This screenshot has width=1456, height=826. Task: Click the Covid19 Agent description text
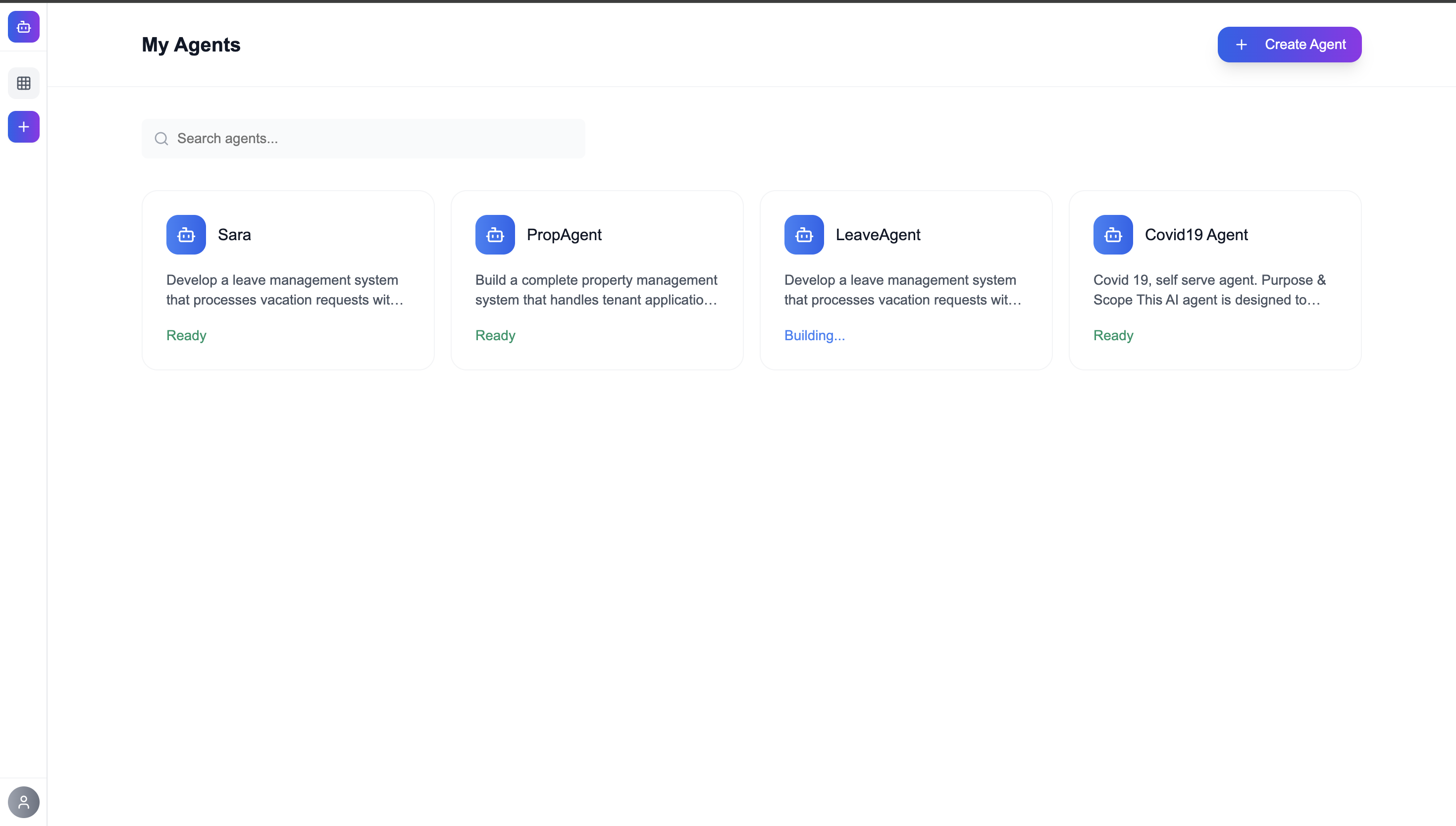coord(1209,290)
